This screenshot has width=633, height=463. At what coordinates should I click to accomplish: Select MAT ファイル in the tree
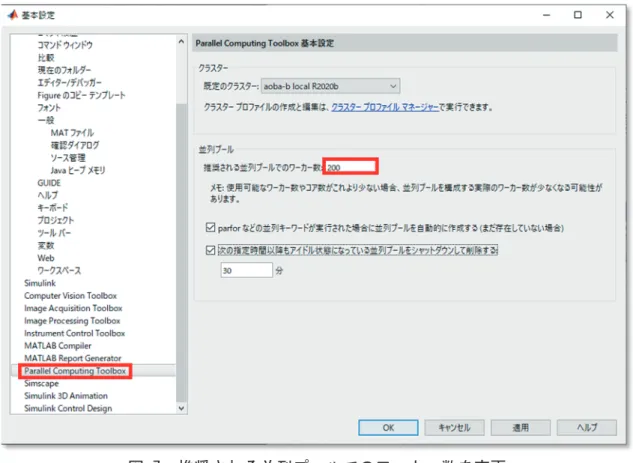tap(72, 132)
